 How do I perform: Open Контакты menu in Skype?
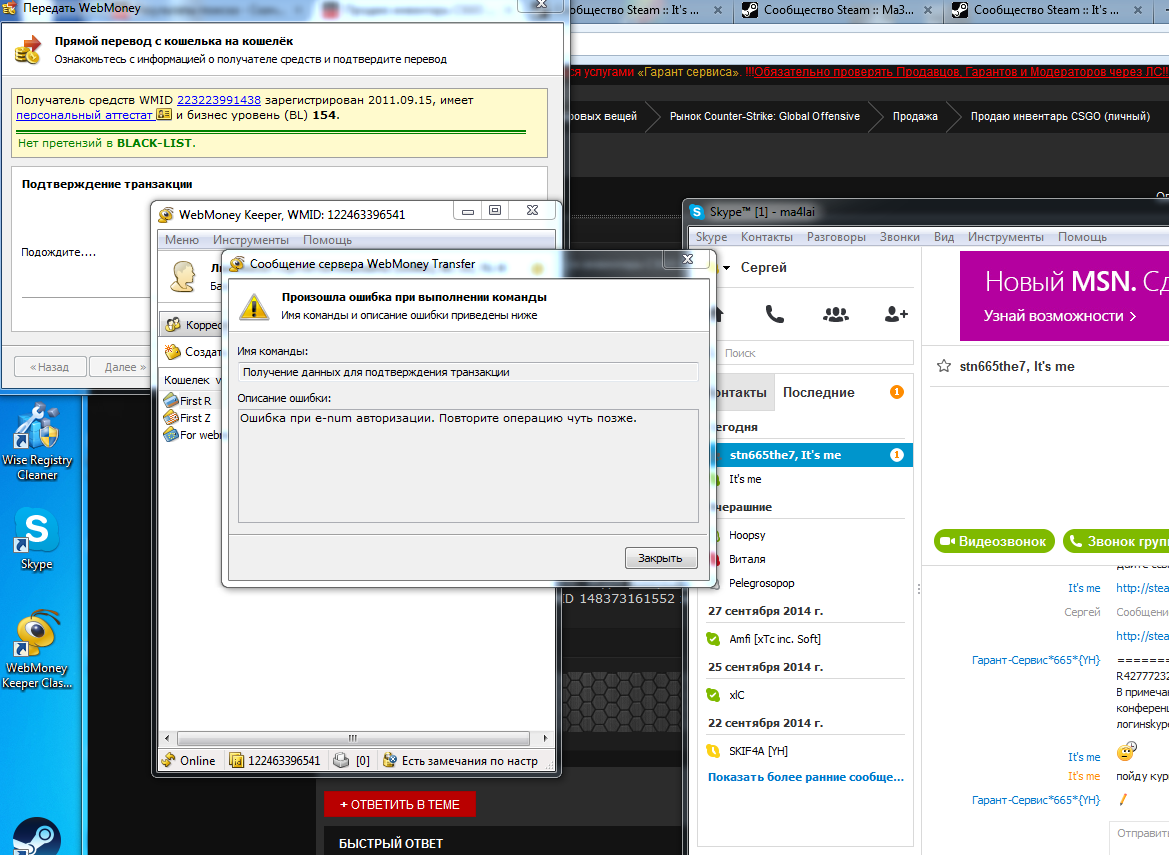[766, 237]
